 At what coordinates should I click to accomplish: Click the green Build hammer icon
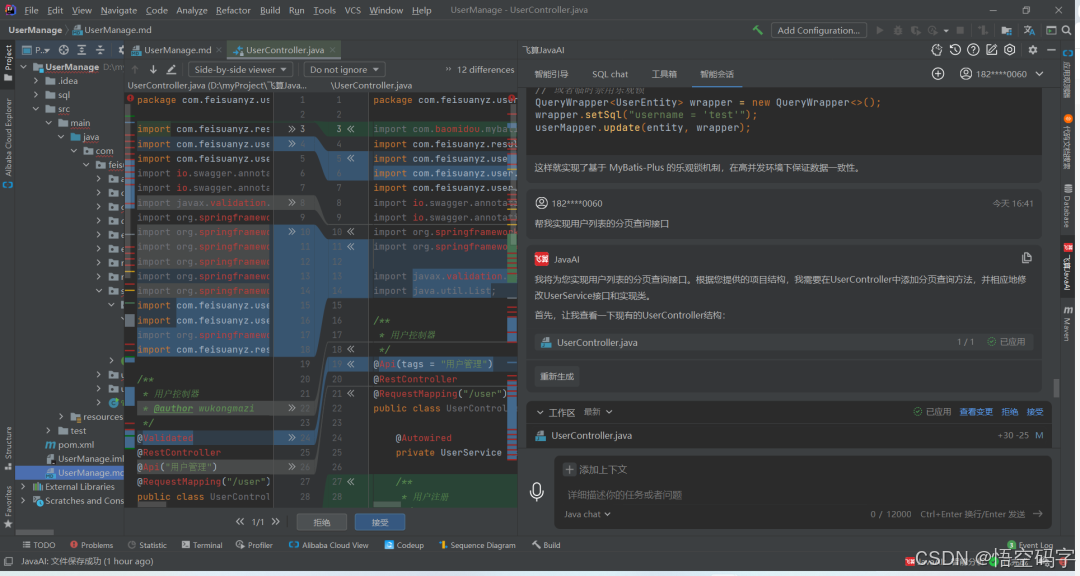tap(758, 30)
